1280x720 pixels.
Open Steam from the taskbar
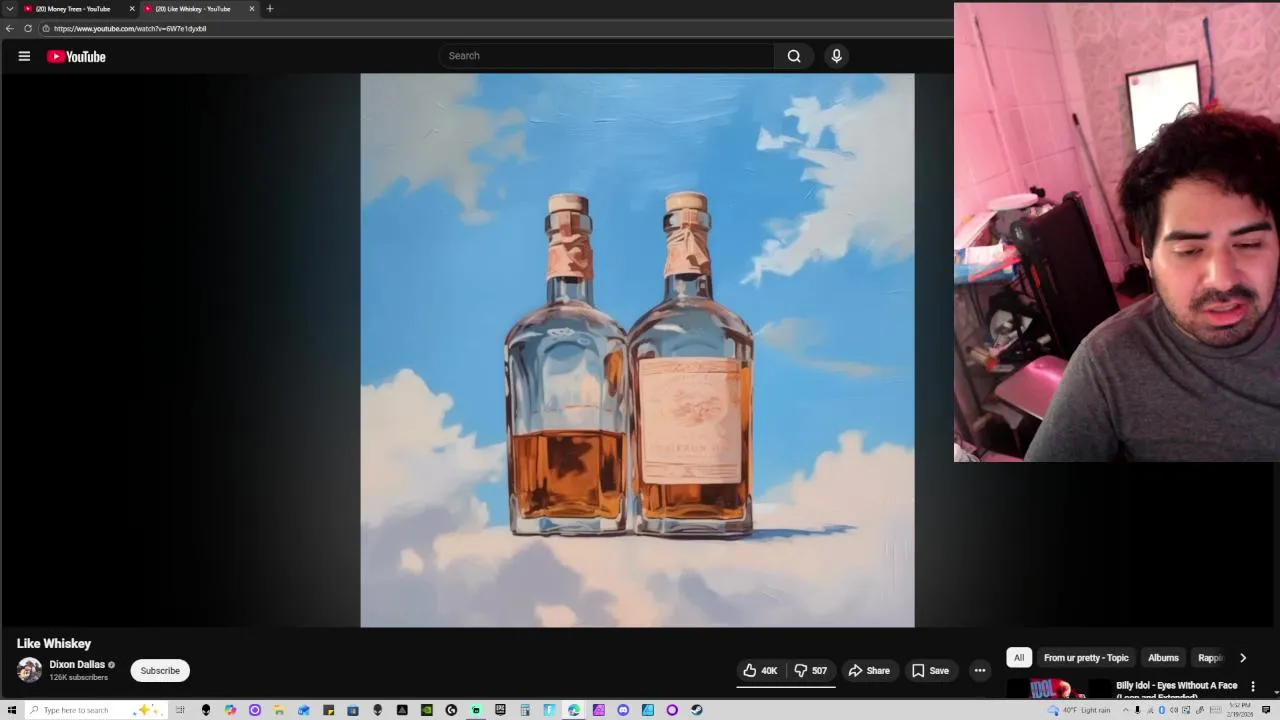tap(696, 710)
